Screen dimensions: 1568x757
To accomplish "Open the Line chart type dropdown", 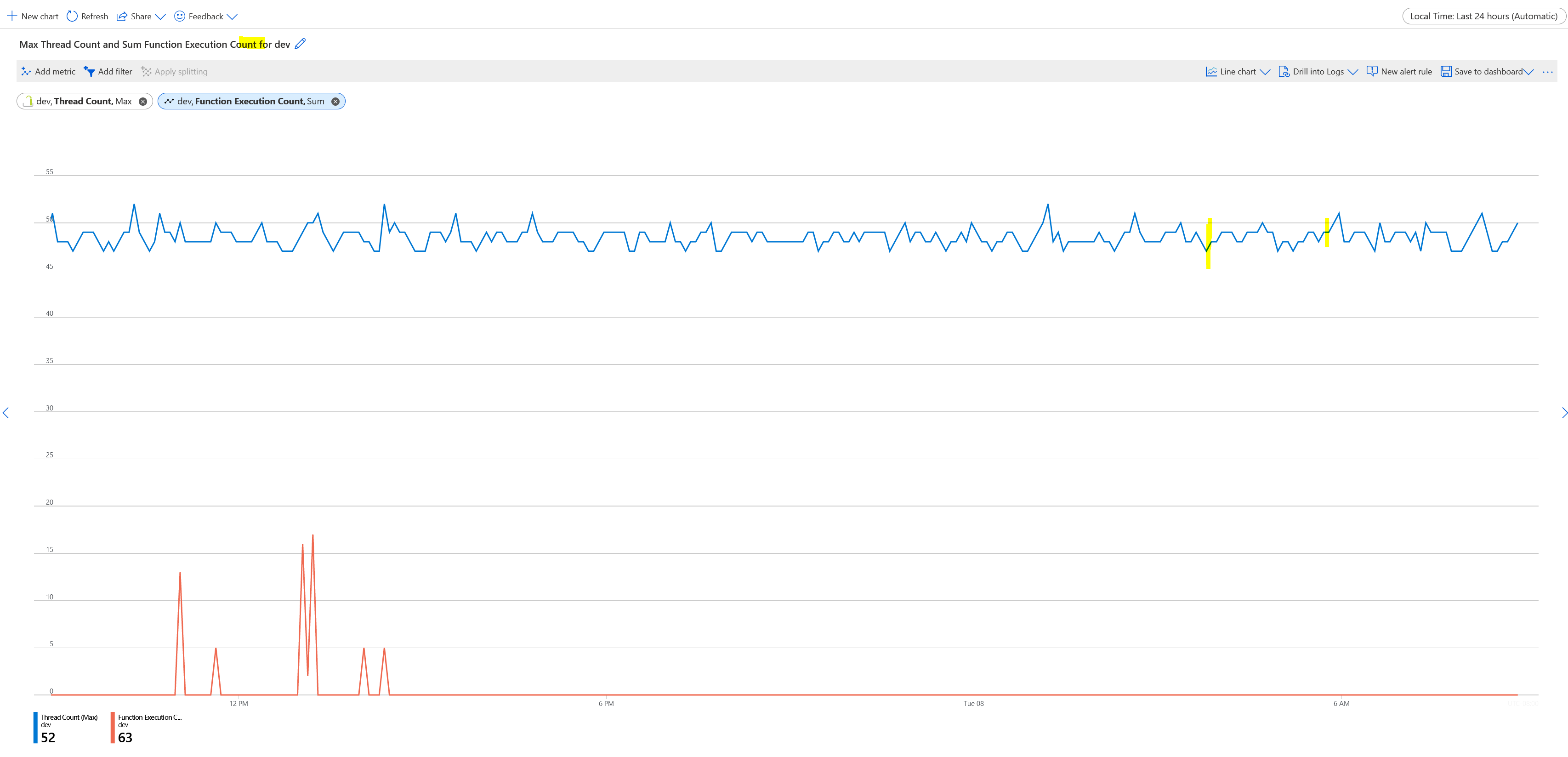I will click(x=1236, y=71).
